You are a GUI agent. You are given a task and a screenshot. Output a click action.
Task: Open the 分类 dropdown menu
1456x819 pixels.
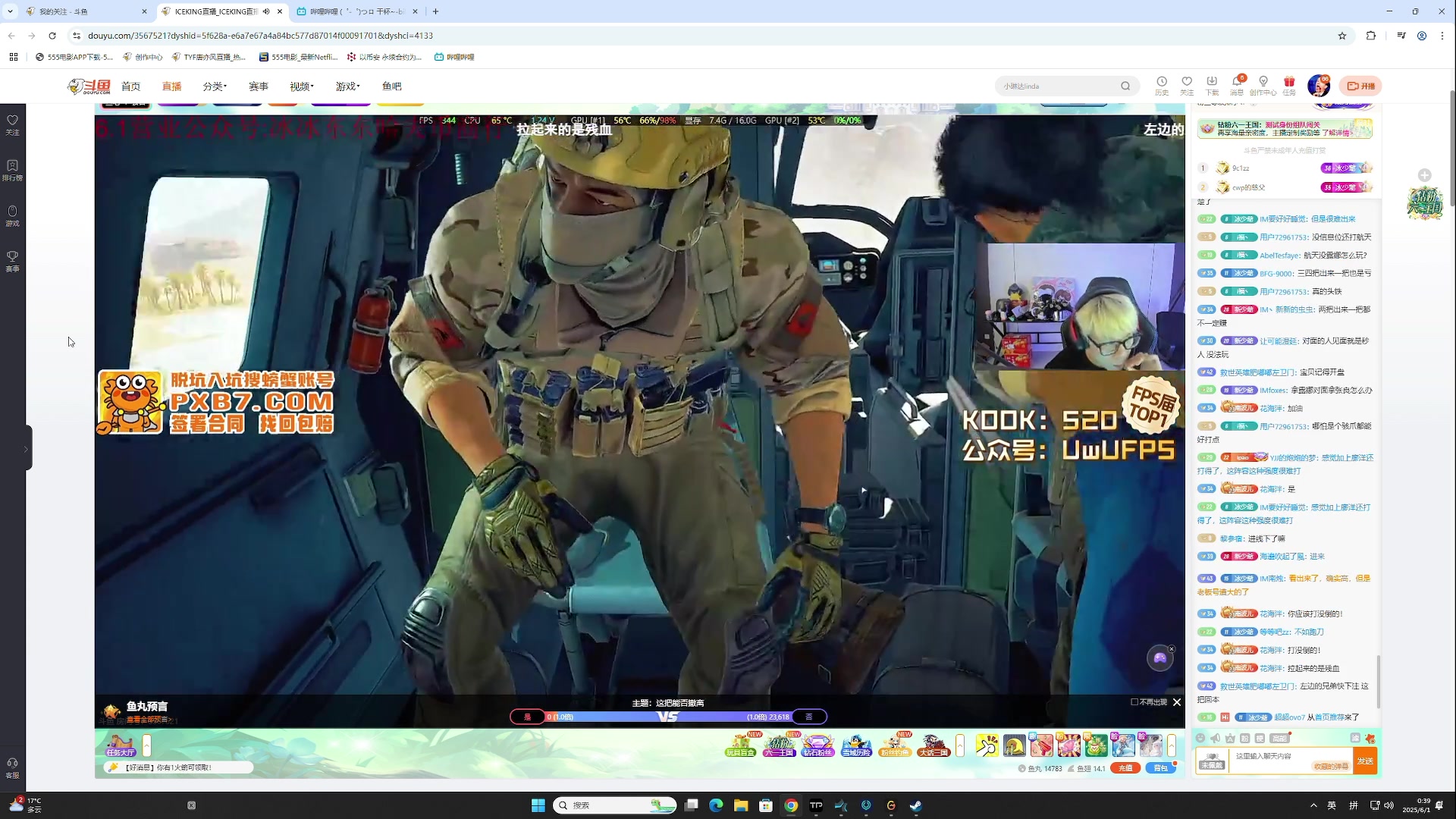tap(215, 86)
